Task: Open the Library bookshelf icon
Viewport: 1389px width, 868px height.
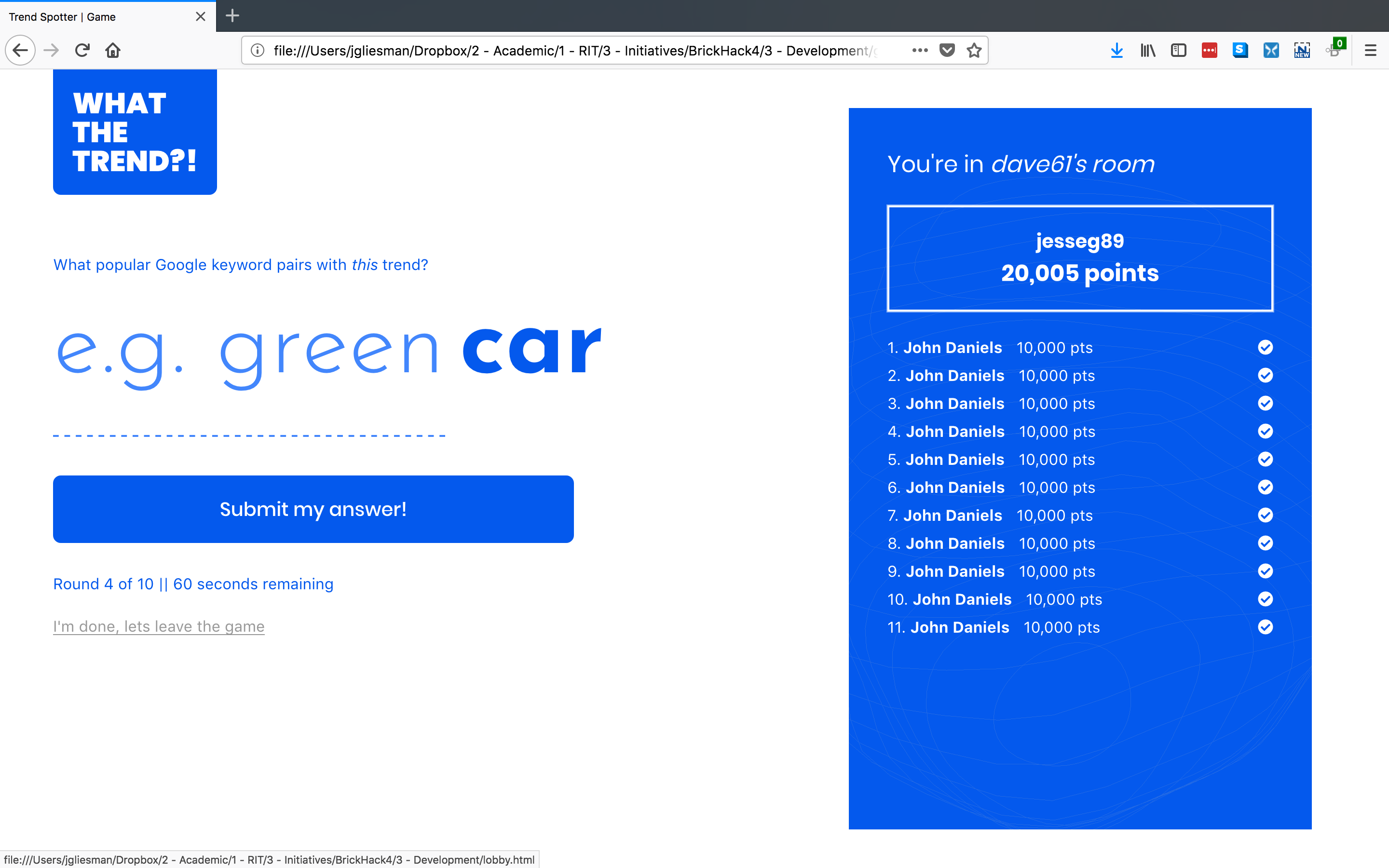Action: click(x=1147, y=51)
